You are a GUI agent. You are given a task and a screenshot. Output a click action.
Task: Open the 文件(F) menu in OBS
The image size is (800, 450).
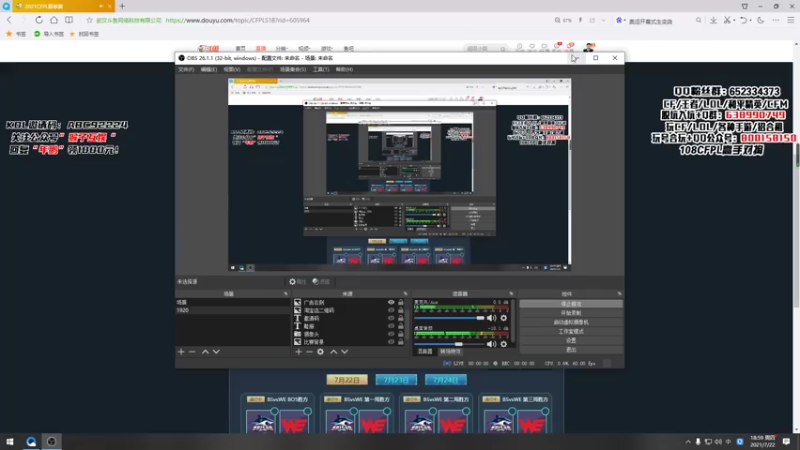click(186, 69)
